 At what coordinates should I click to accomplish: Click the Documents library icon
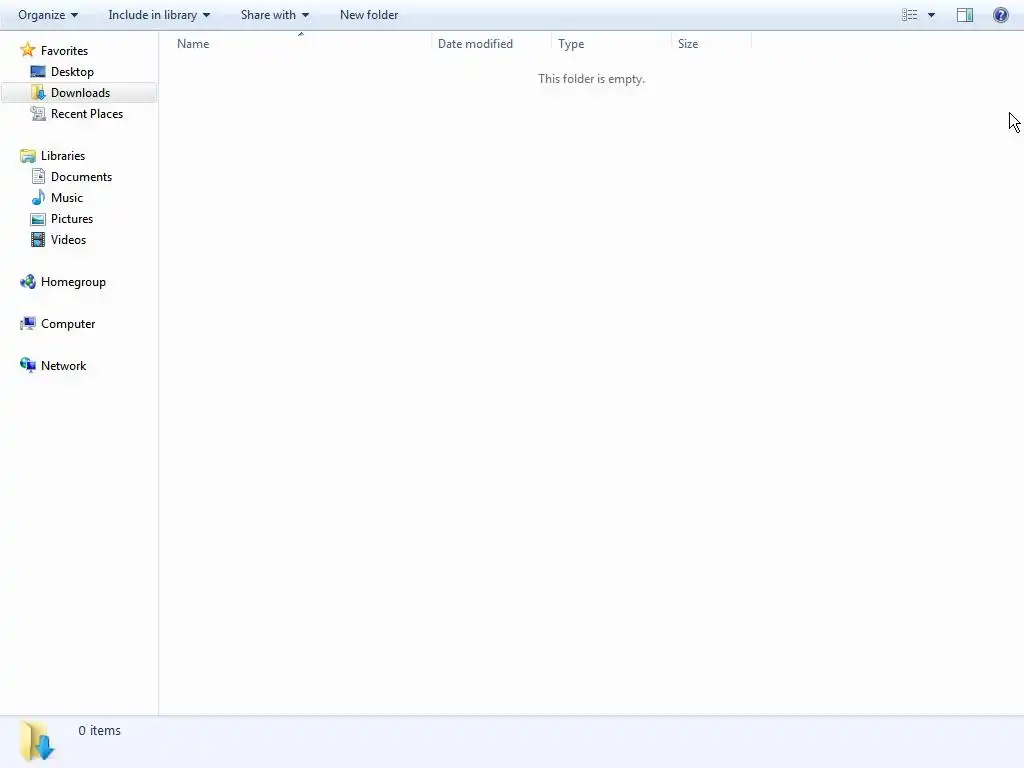pos(38,176)
